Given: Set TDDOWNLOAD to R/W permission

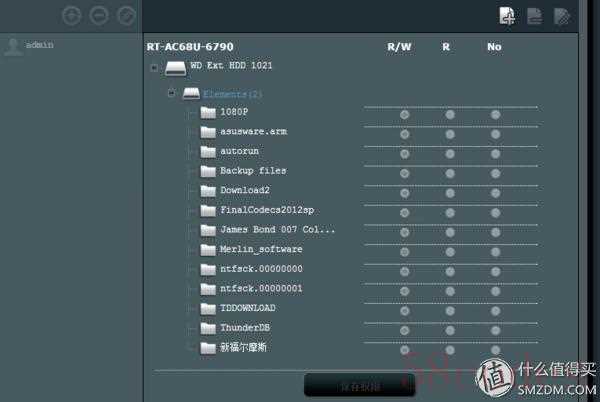Looking at the screenshot, I should tap(404, 311).
